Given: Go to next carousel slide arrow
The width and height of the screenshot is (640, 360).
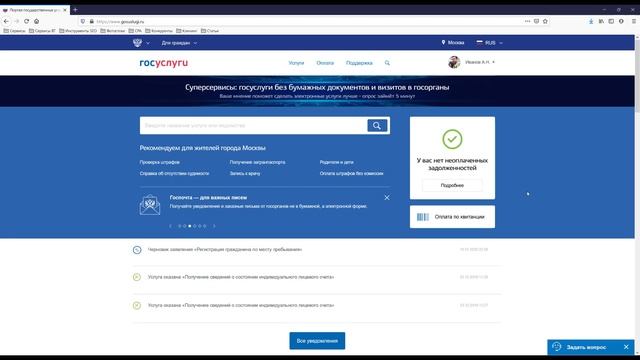Looking at the screenshot, I should [x=214, y=226].
